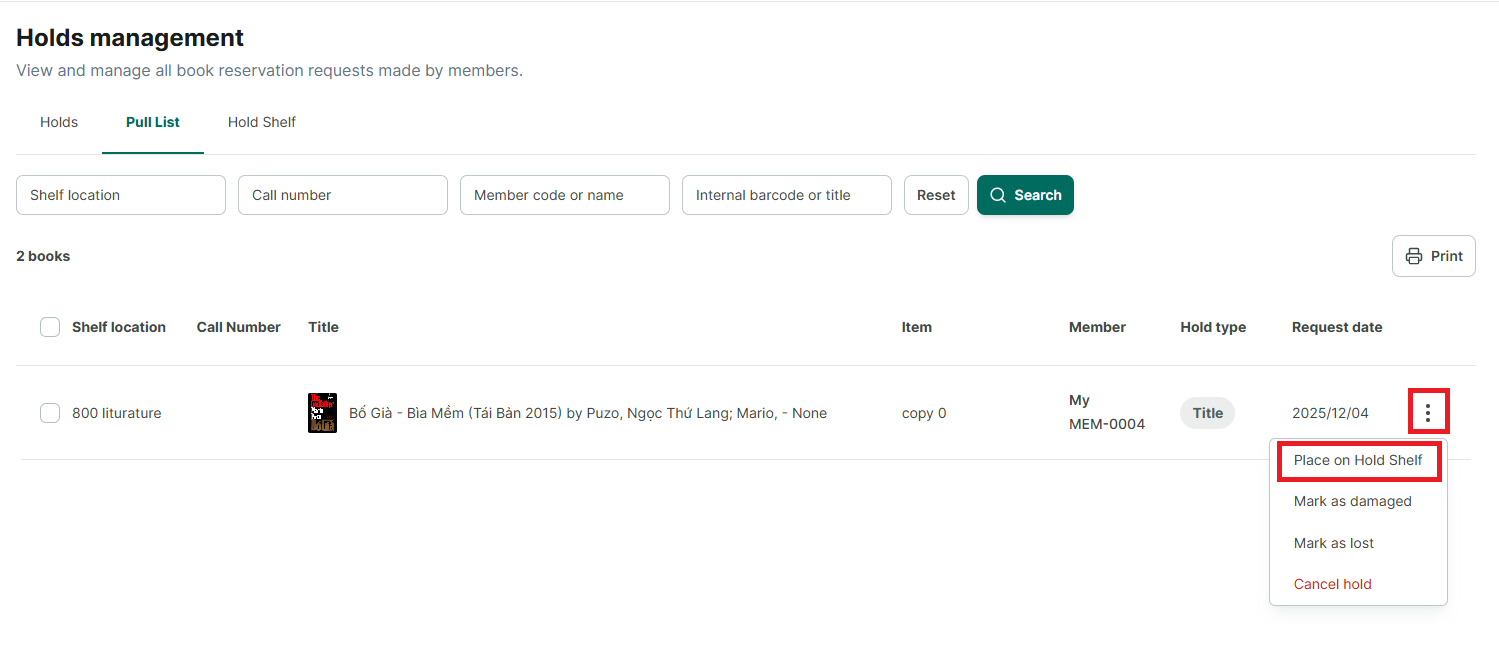The height and width of the screenshot is (656, 1499).
Task: Open the Hold Shelf tab
Action: pyautogui.click(x=262, y=122)
